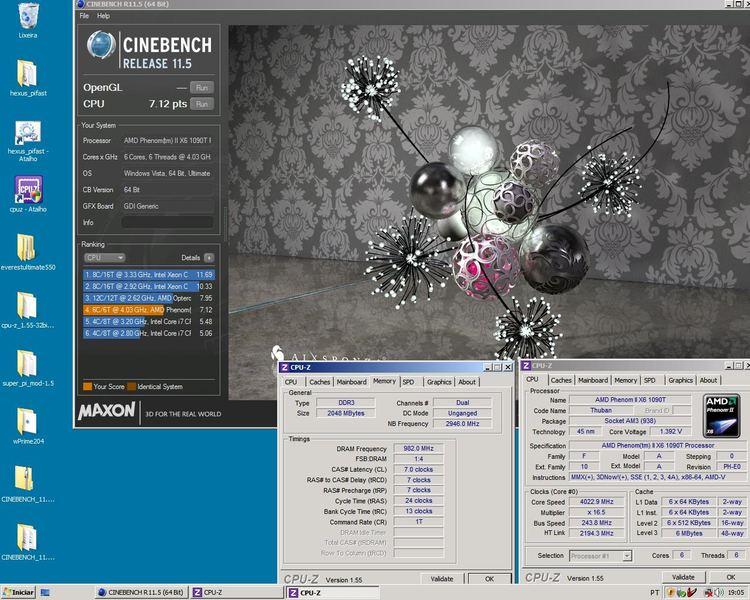Open Graphics tab in Memory CPU-Z window
Viewport: 750px width, 600px height.
point(439,382)
